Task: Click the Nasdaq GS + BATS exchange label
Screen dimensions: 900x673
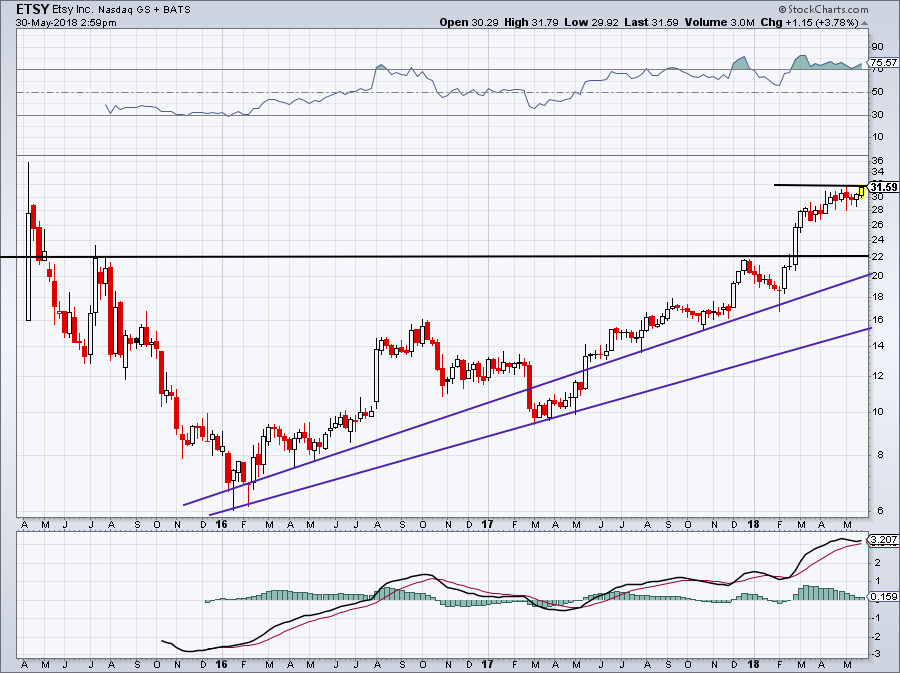Action: pyautogui.click(x=144, y=10)
